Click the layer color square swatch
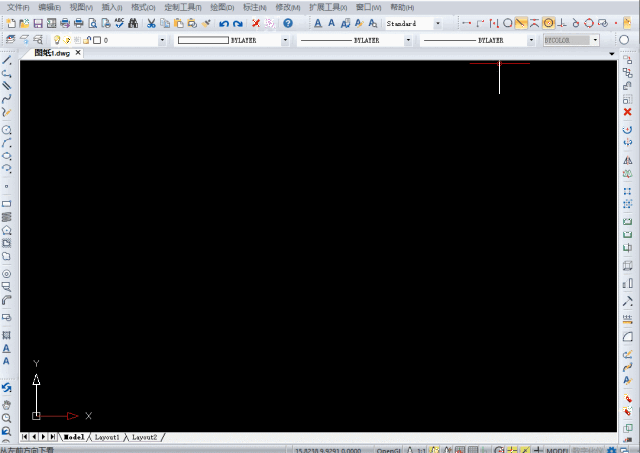 coord(97,40)
